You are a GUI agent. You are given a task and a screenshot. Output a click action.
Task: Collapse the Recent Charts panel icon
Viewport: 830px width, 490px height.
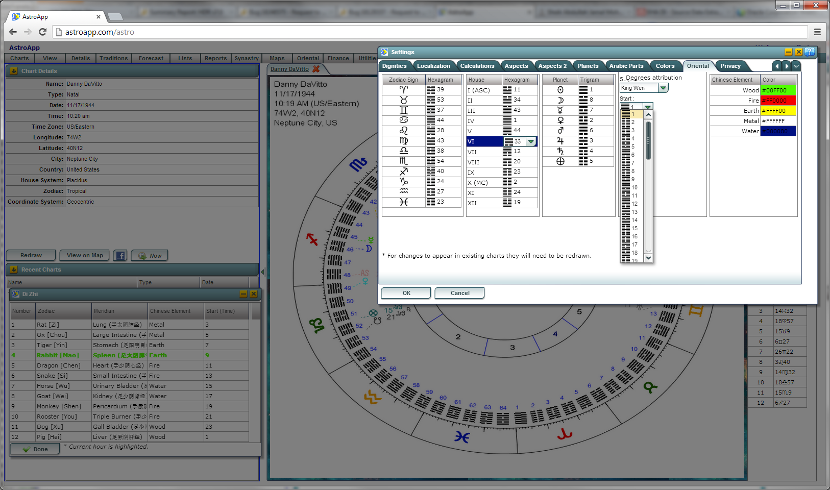pyautogui.click(x=12, y=270)
